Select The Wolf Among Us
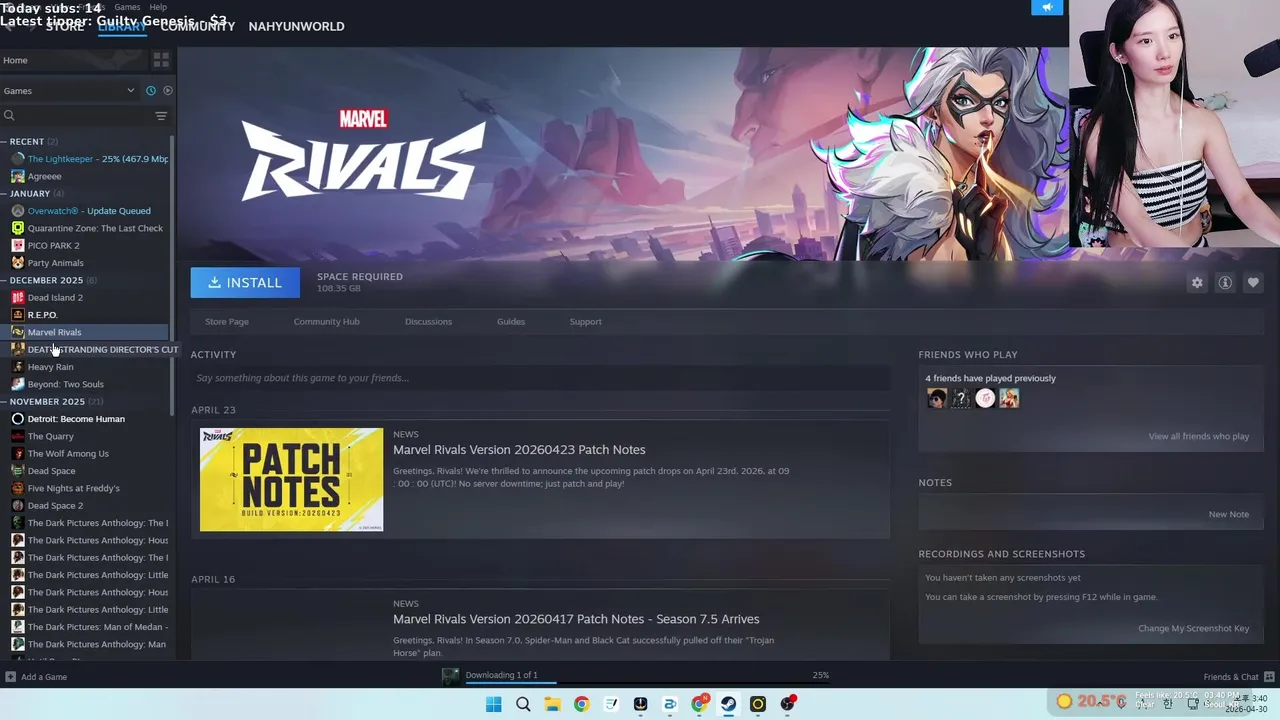 68,454
